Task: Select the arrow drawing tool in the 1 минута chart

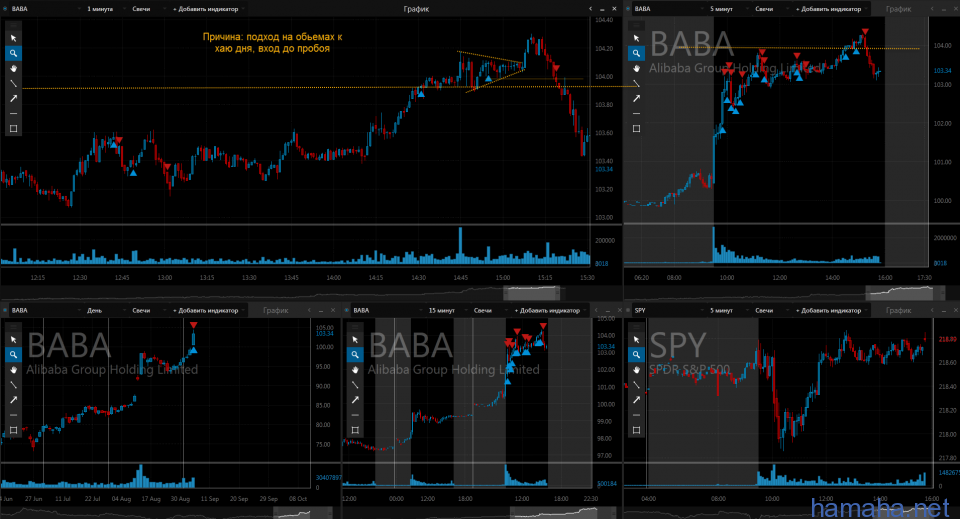Action: click(13, 99)
